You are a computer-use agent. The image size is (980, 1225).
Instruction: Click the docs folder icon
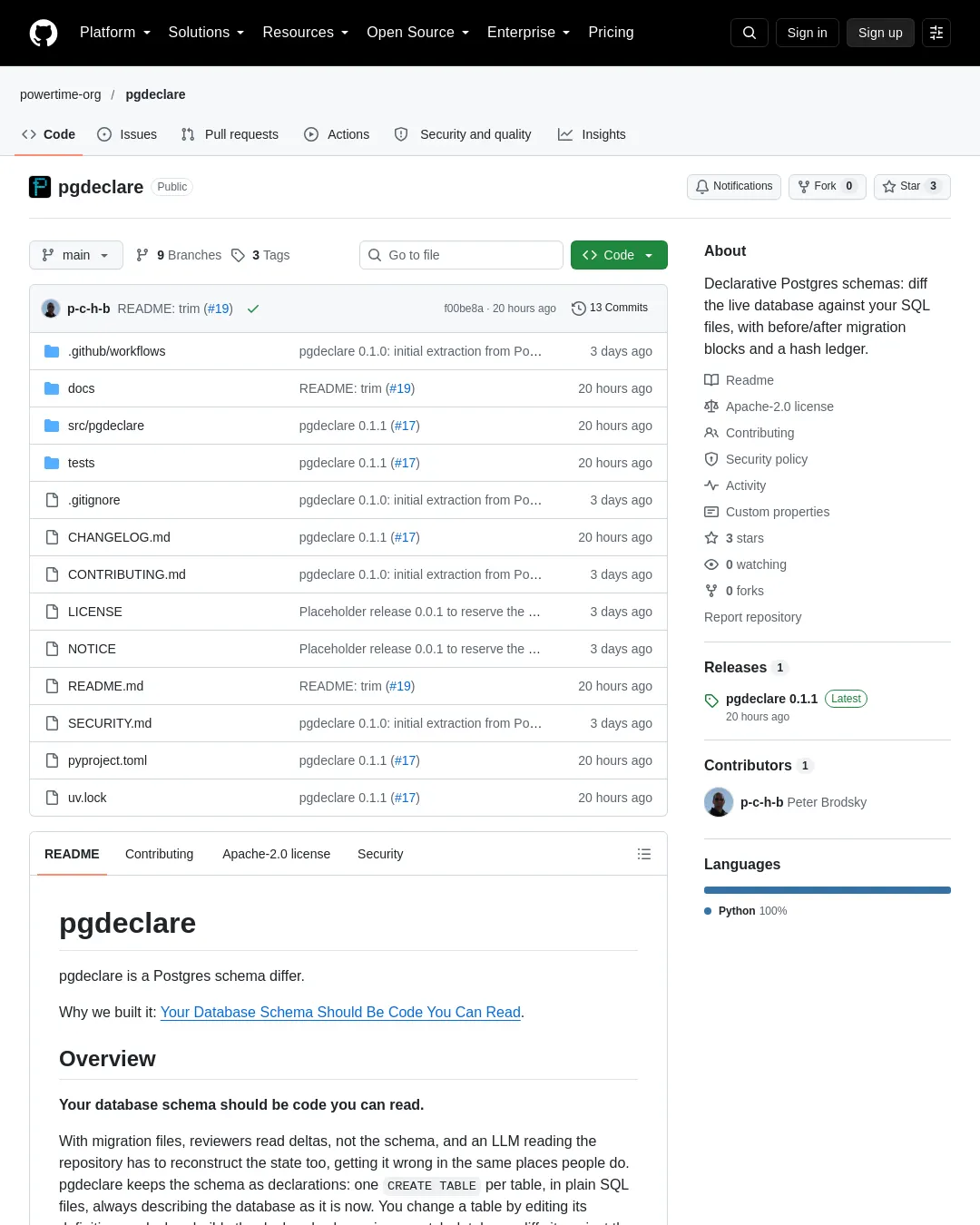pyautogui.click(x=52, y=388)
